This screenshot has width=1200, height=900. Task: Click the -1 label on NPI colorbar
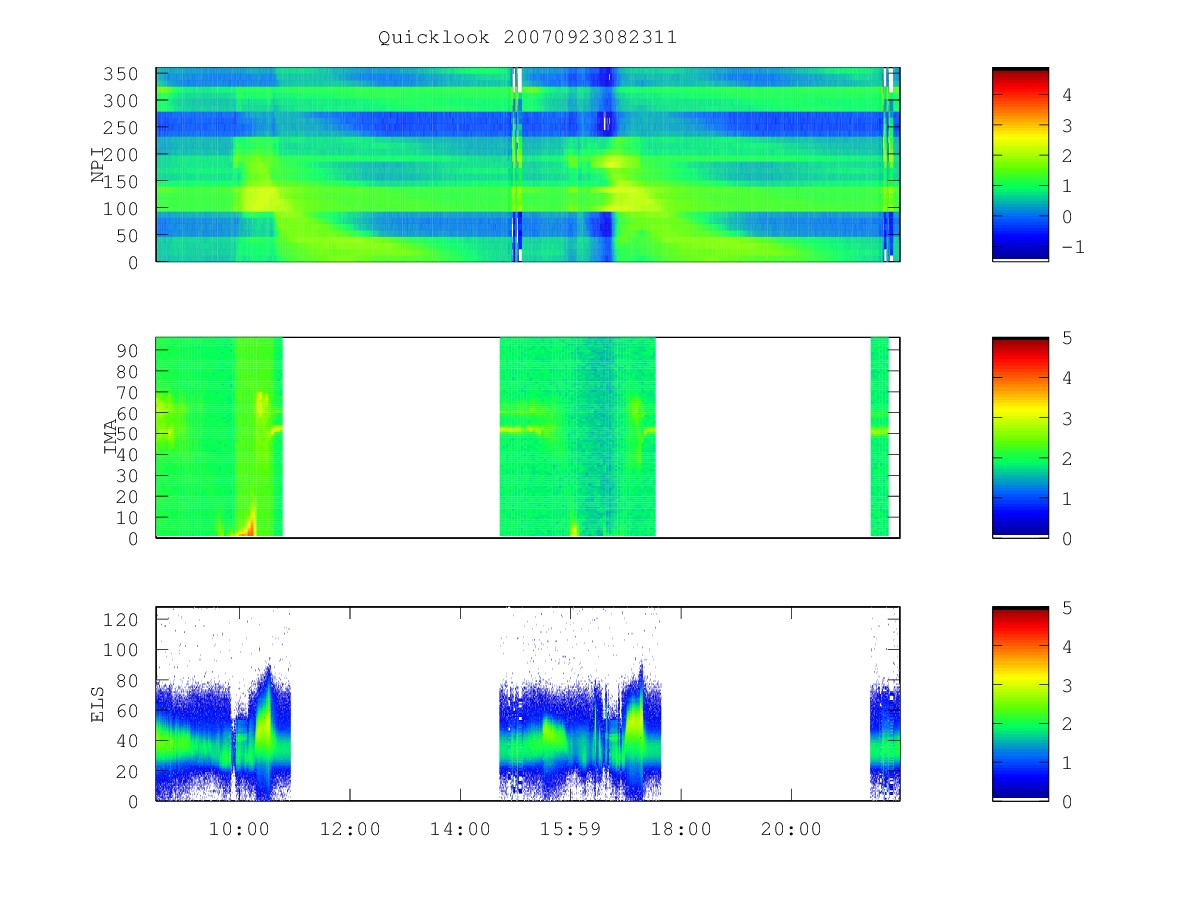pyautogui.click(x=1073, y=247)
